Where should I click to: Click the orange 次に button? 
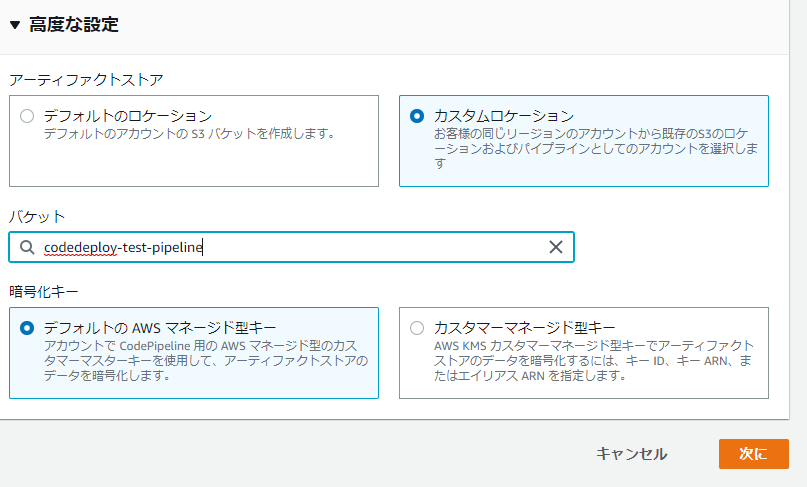point(753,454)
